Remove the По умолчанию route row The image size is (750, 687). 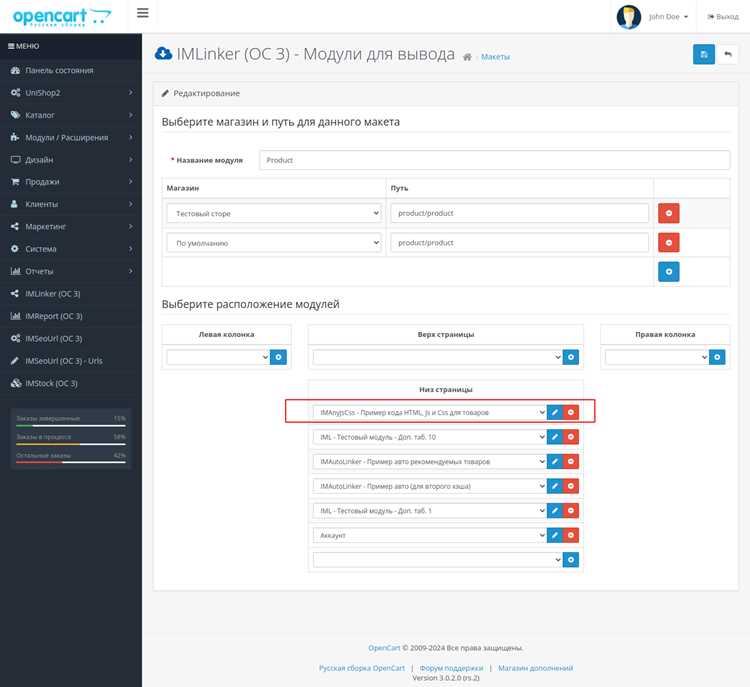668,243
